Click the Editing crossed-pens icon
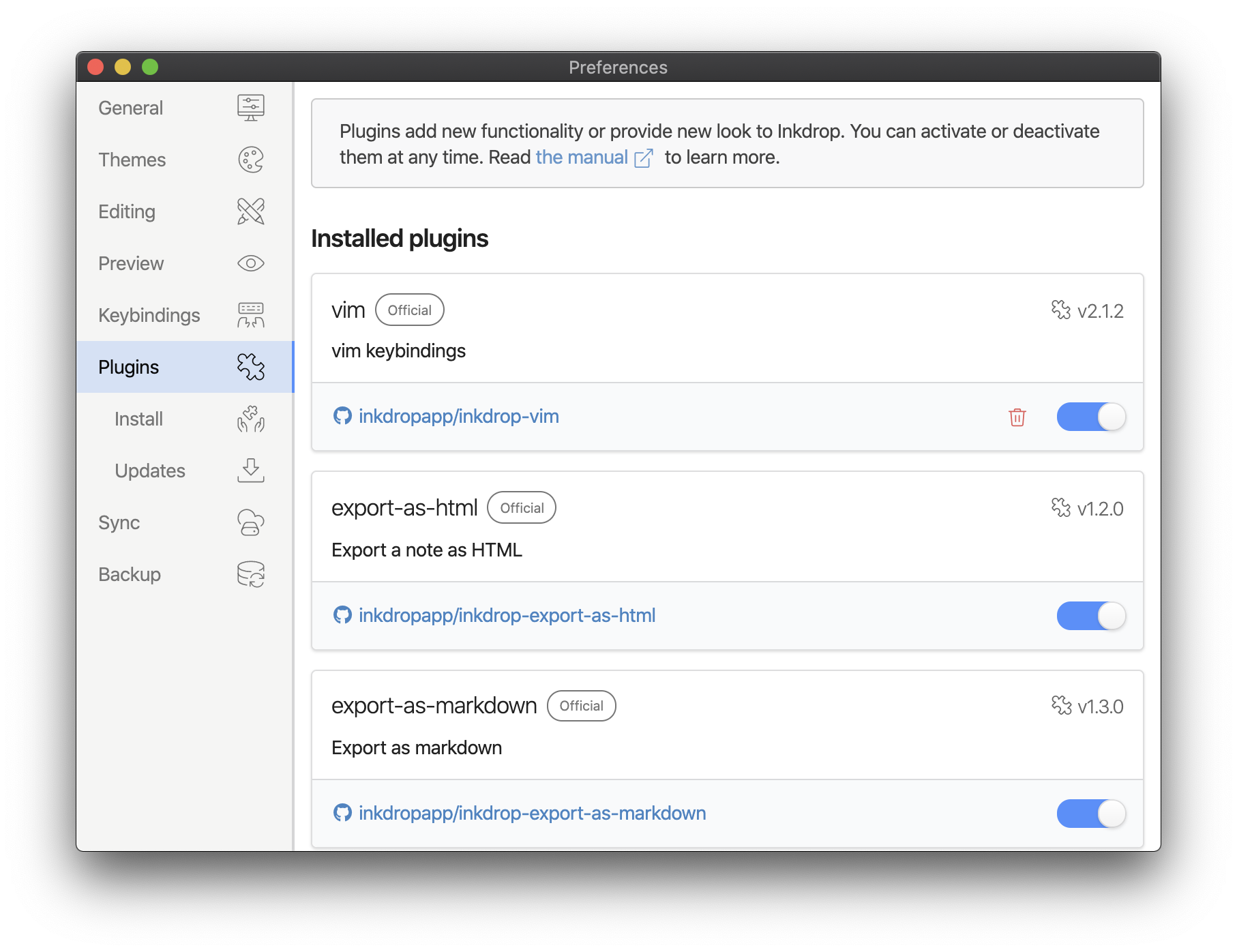This screenshot has width=1237, height=952. (250, 211)
